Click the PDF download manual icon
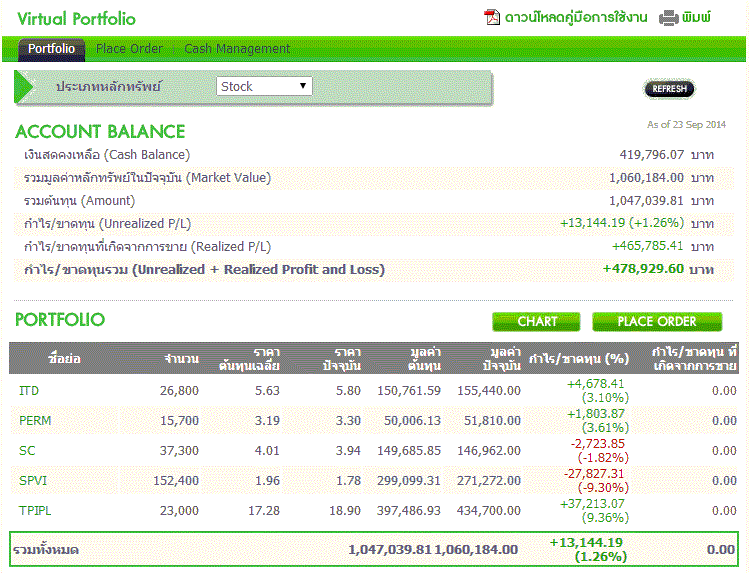The image size is (753, 573). [492, 17]
